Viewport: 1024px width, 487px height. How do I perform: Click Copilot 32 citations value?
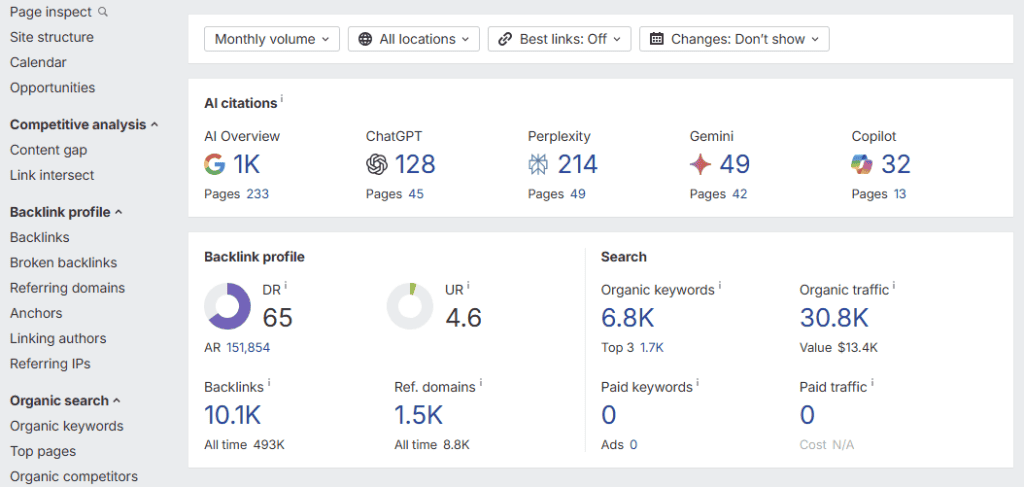(x=896, y=165)
